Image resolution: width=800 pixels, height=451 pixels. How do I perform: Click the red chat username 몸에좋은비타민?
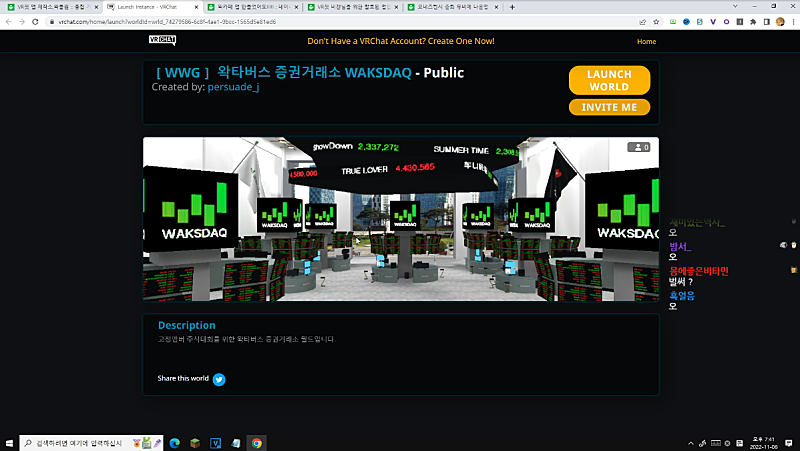699,271
